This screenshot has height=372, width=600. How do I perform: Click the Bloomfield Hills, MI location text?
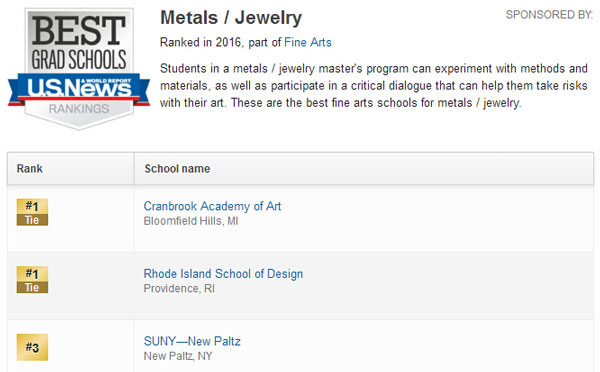(191, 221)
